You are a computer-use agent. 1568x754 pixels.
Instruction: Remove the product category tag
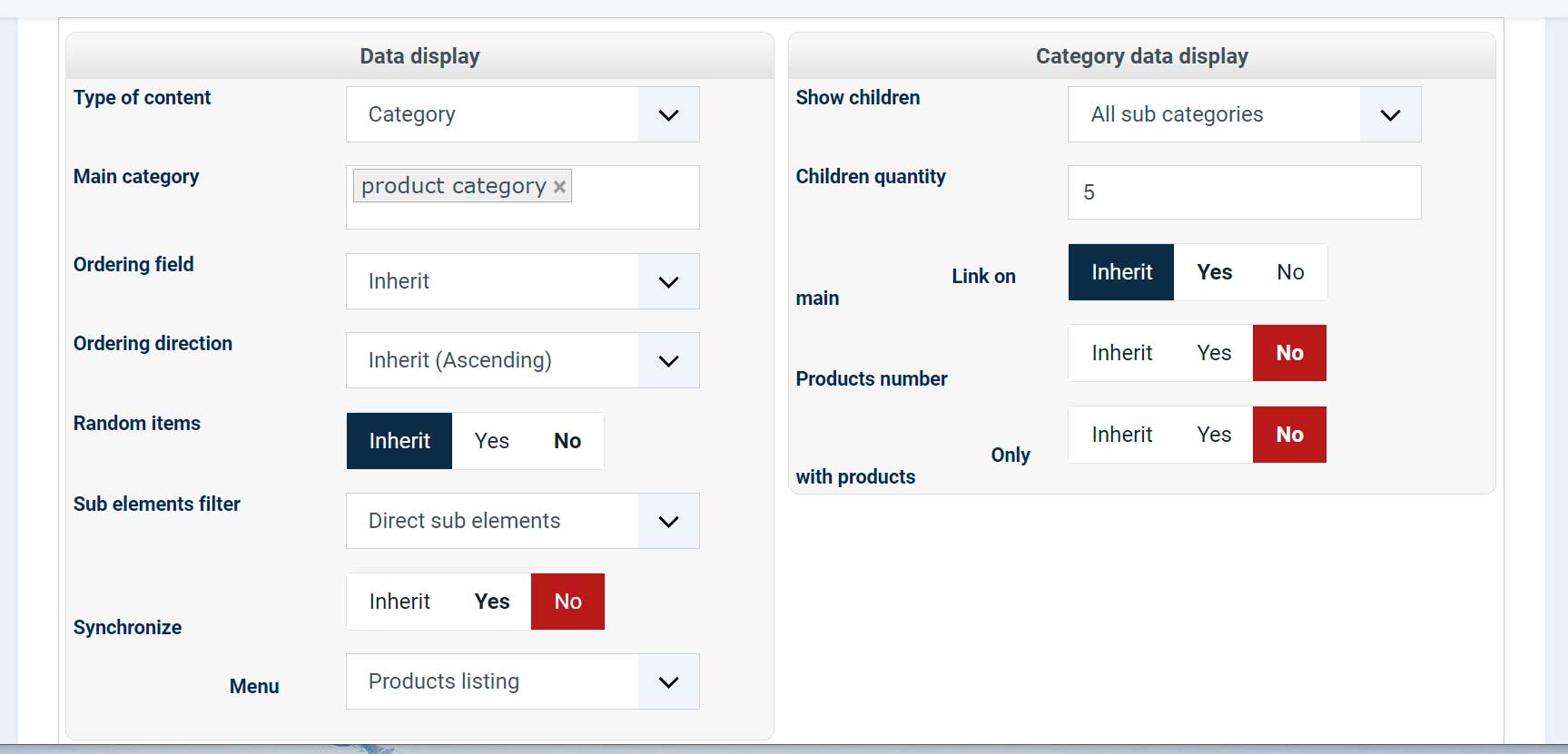(x=560, y=187)
